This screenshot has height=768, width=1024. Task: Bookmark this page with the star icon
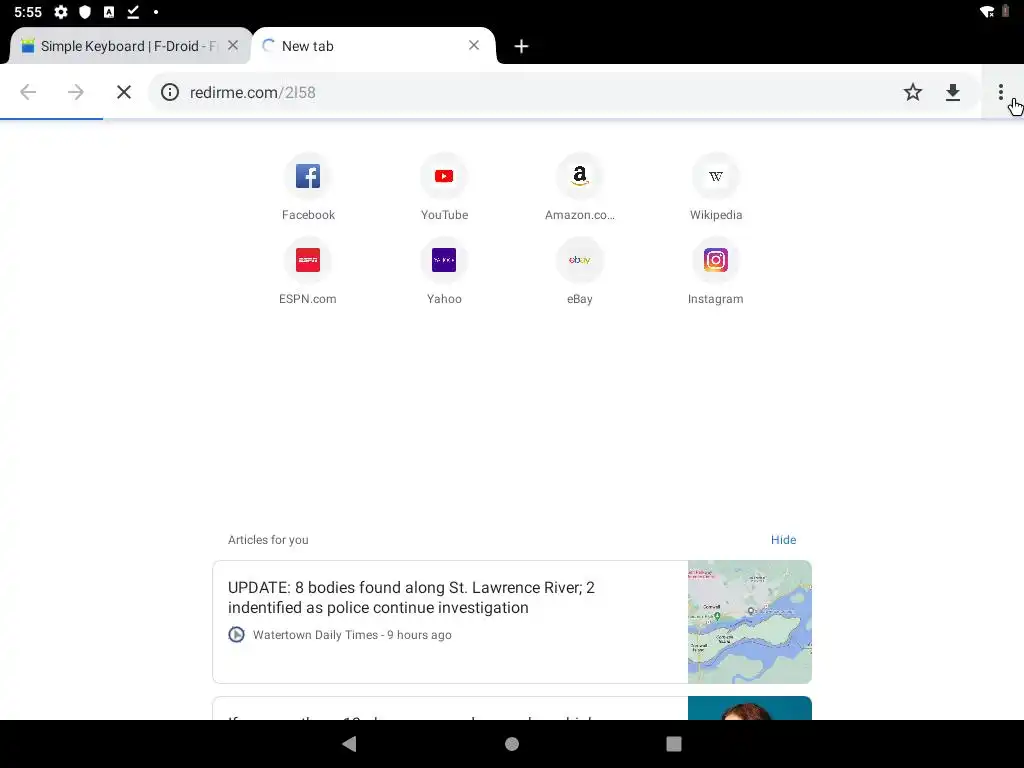click(912, 92)
